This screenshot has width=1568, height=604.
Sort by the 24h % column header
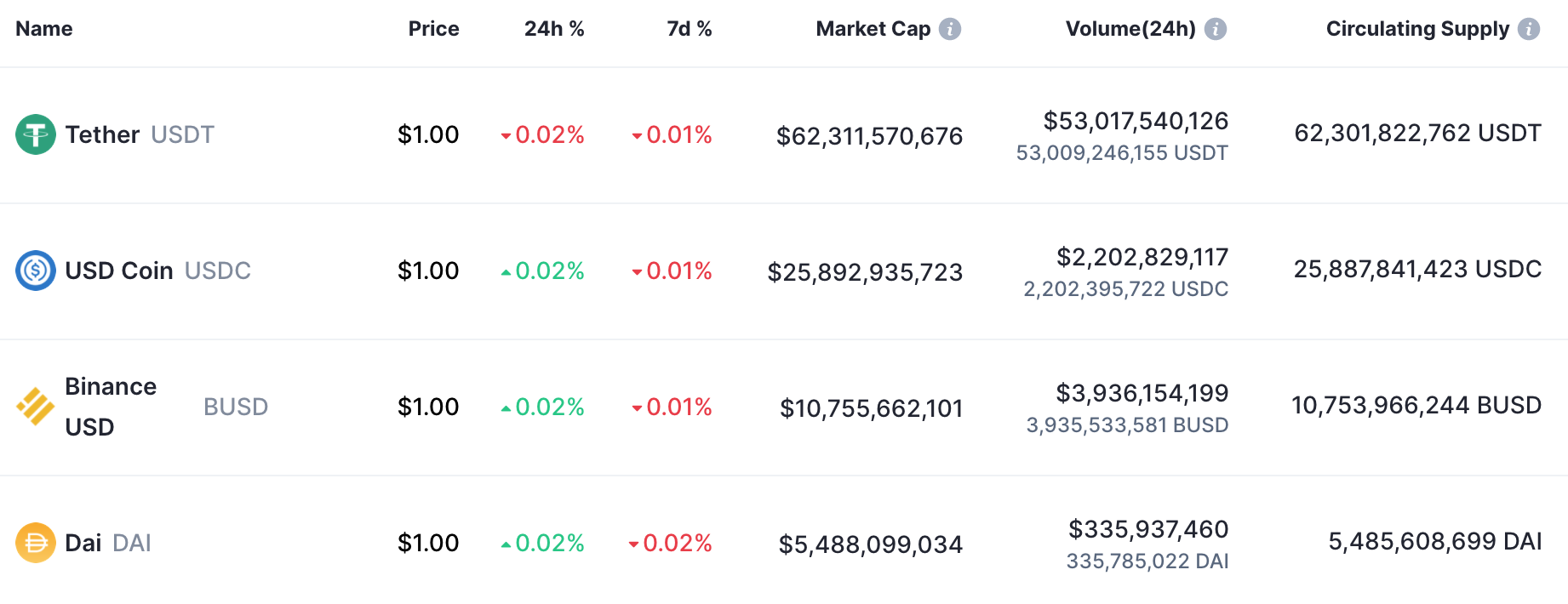pyautogui.click(x=554, y=29)
